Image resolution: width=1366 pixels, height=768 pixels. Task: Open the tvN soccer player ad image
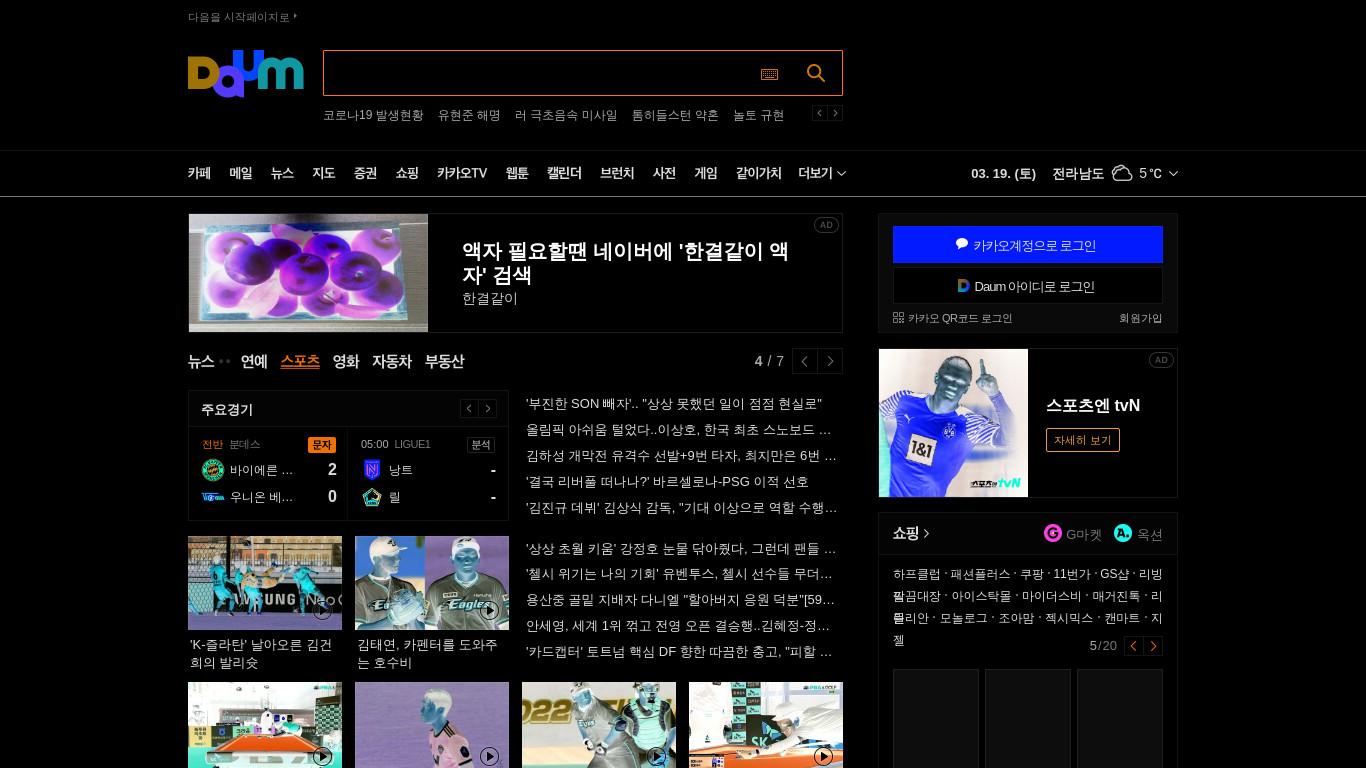tap(953, 423)
